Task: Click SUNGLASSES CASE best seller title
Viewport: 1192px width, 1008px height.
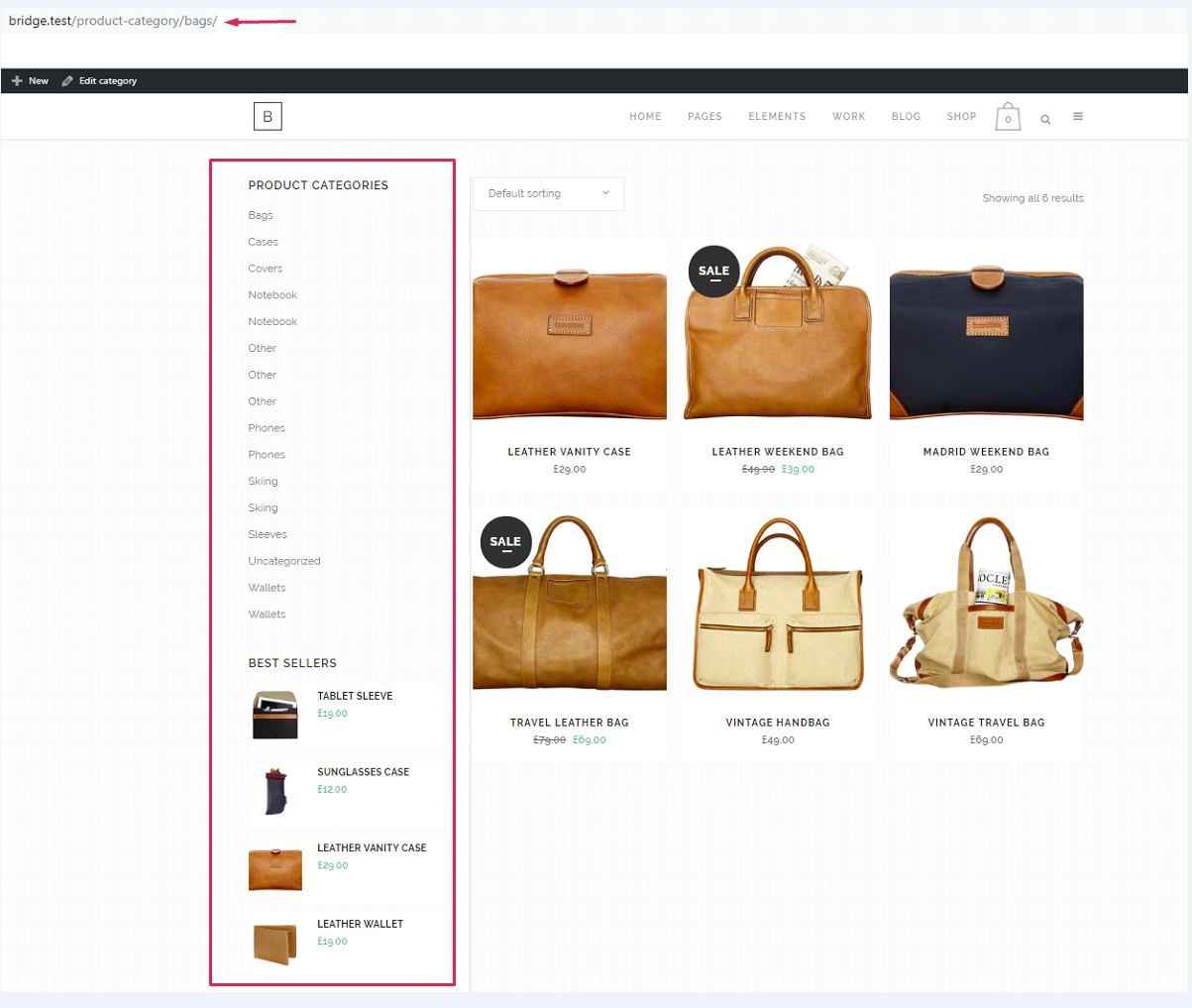Action: click(x=363, y=772)
